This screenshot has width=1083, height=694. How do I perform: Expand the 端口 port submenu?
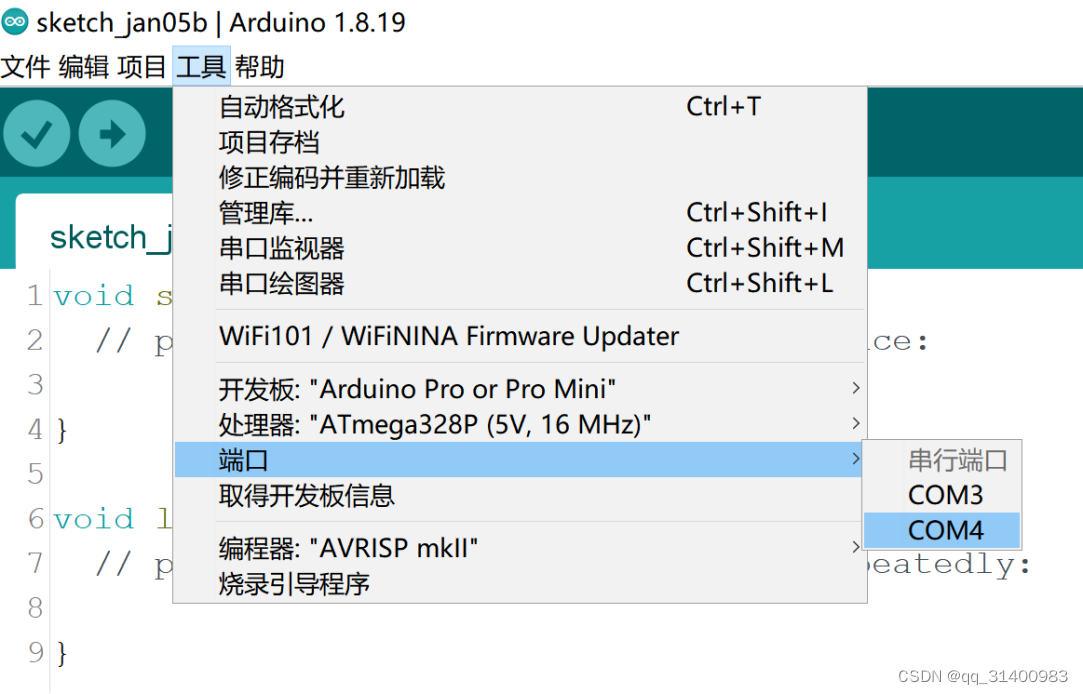pos(520,459)
